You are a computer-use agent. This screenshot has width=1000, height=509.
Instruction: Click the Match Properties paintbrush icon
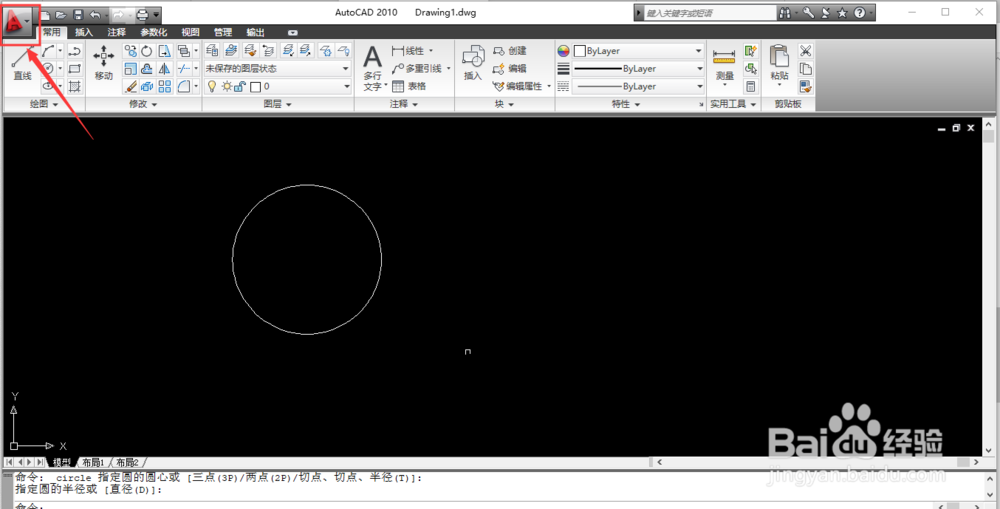click(805, 85)
